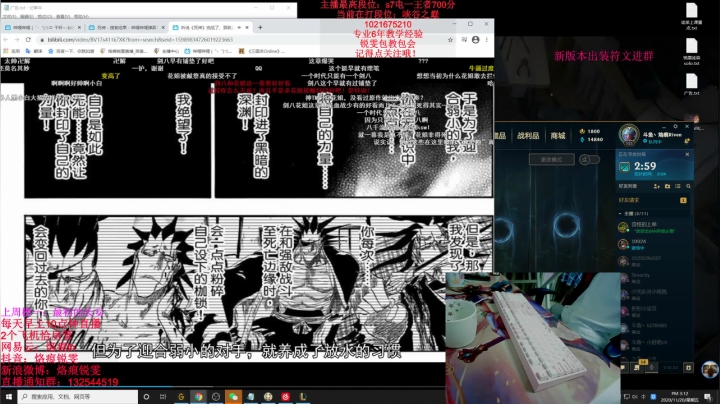The width and height of the screenshot is (720, 404).
Task: Open the Chrome three-dot menu
Action: coord(487,40)
